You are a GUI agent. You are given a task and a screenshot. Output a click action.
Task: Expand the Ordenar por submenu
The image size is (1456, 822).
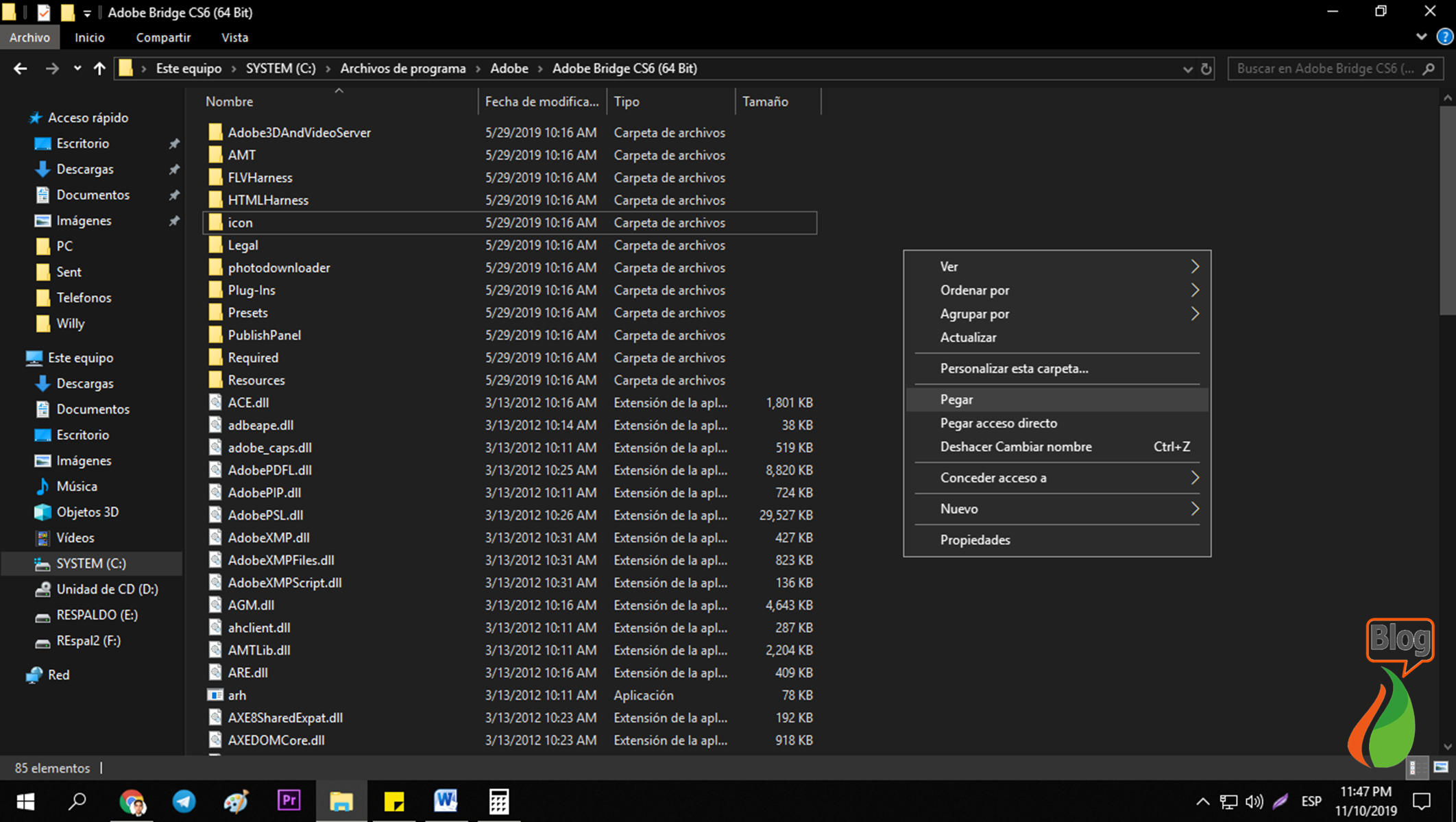click(x=1057, y=290)
